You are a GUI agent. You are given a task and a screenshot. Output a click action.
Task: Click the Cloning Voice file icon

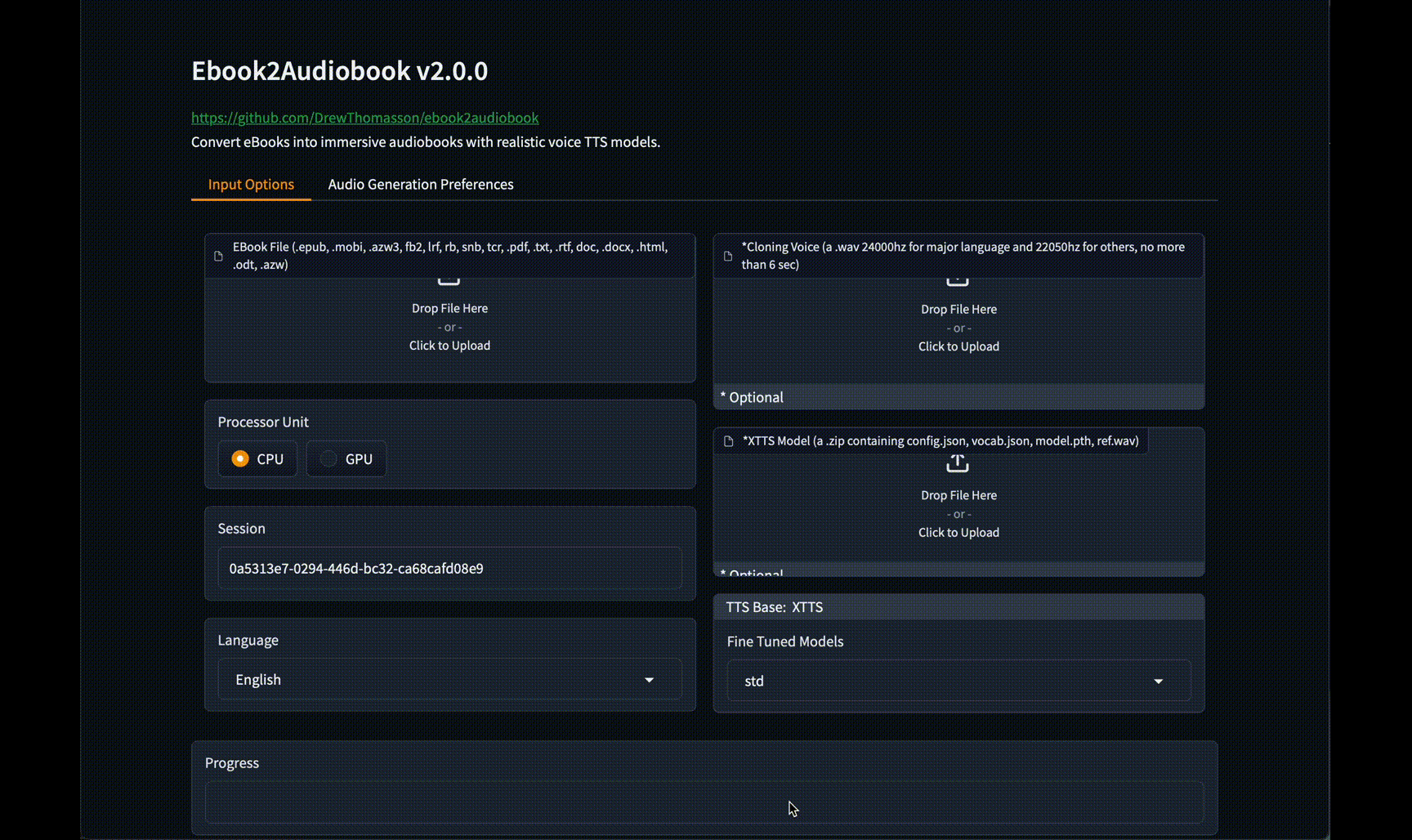(727, 256)
